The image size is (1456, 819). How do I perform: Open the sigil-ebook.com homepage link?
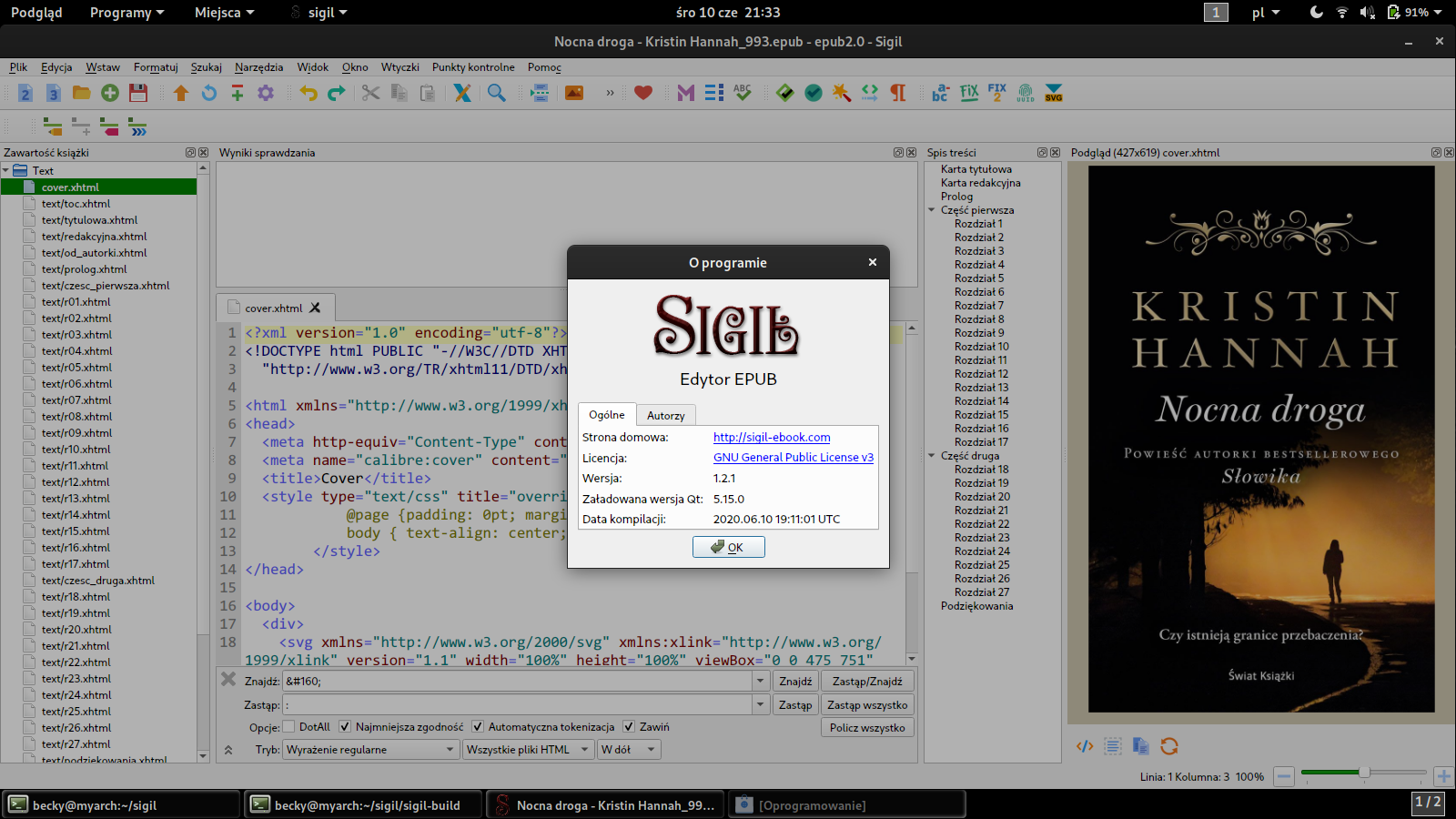772,438
